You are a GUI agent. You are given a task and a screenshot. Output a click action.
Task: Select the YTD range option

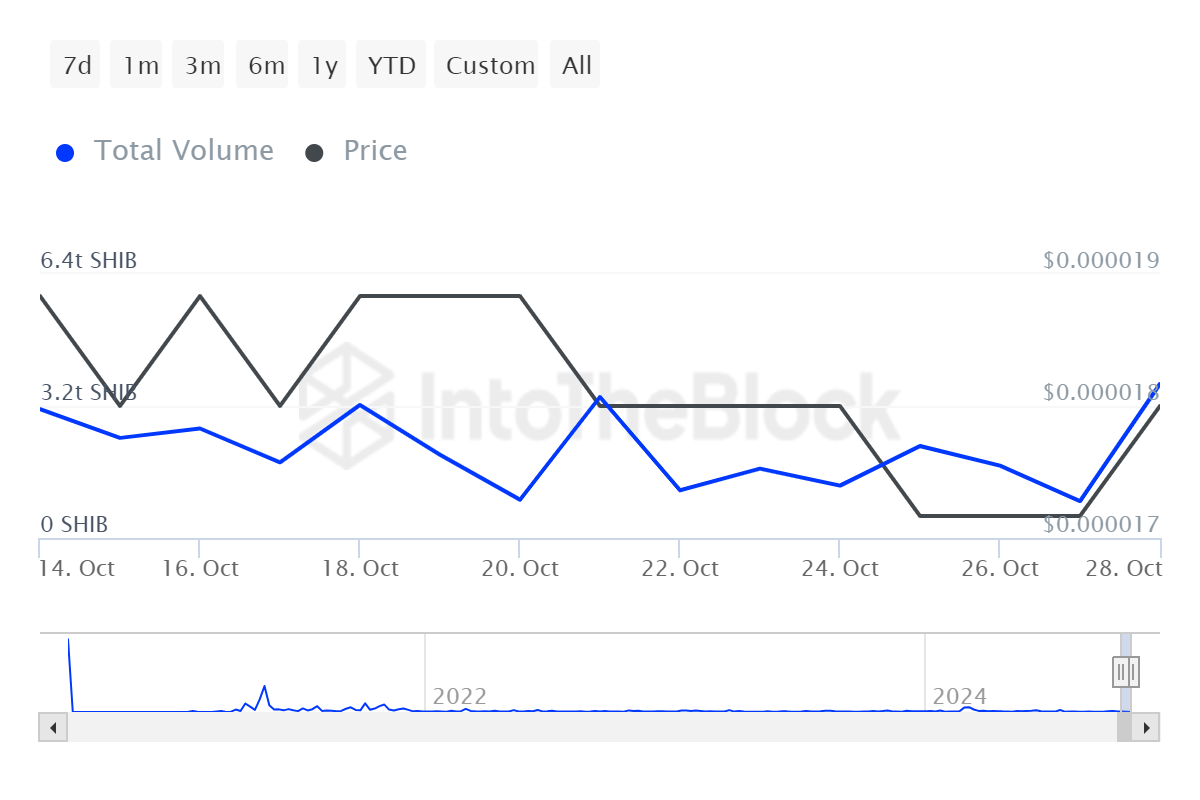(391, 66)
